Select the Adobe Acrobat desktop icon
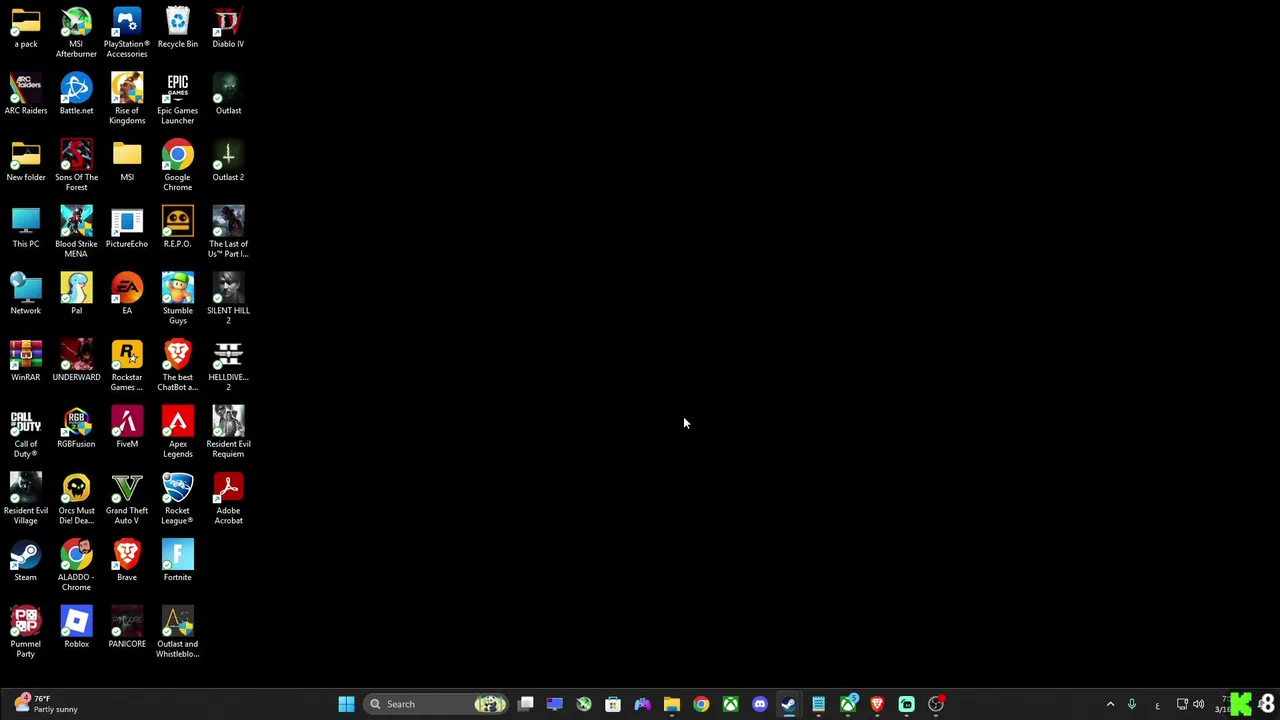 228,500
